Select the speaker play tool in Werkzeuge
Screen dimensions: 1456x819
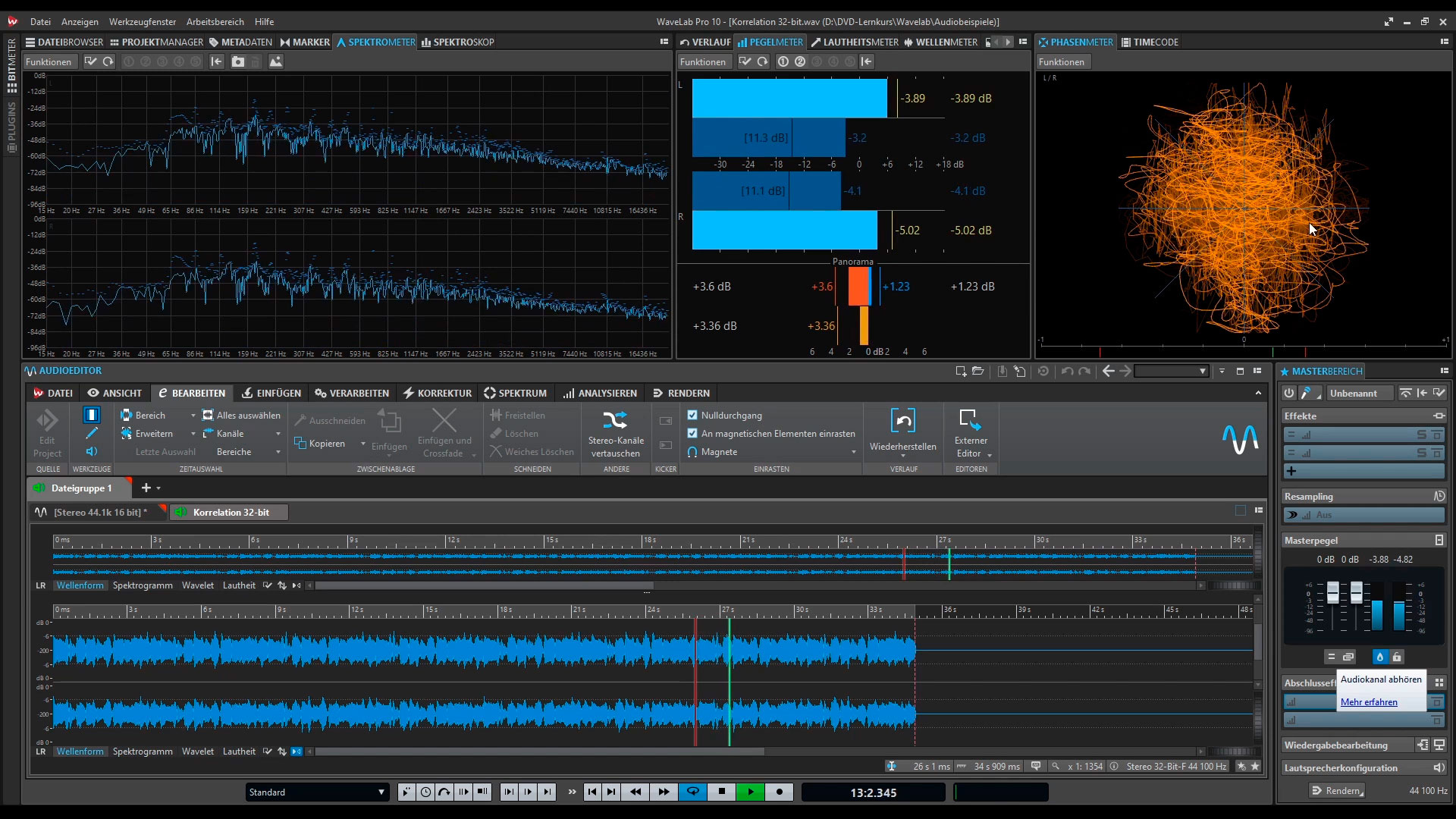91,451
